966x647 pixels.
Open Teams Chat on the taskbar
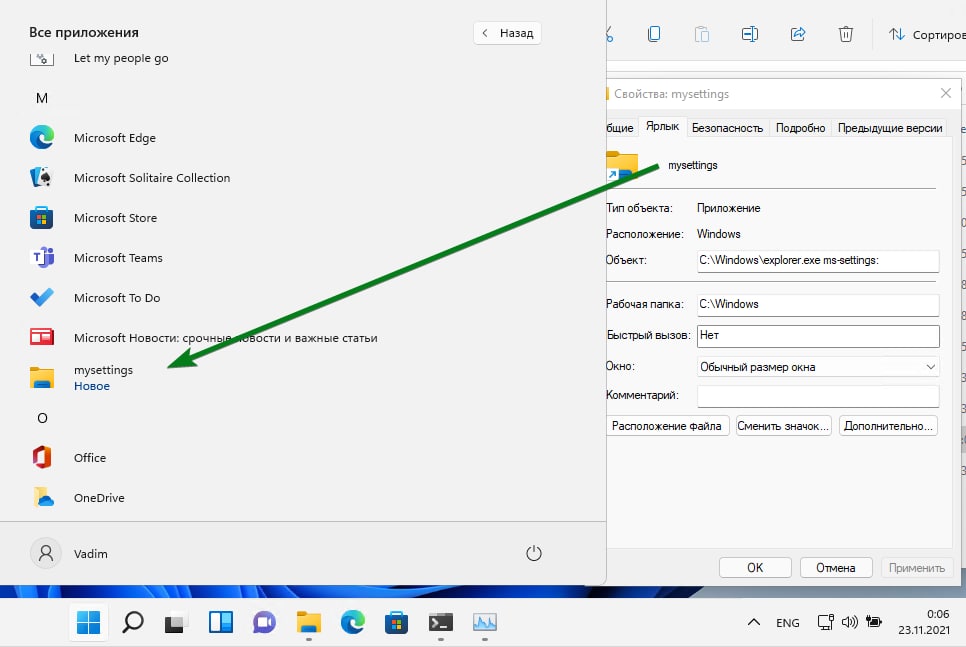coord(264,622)
